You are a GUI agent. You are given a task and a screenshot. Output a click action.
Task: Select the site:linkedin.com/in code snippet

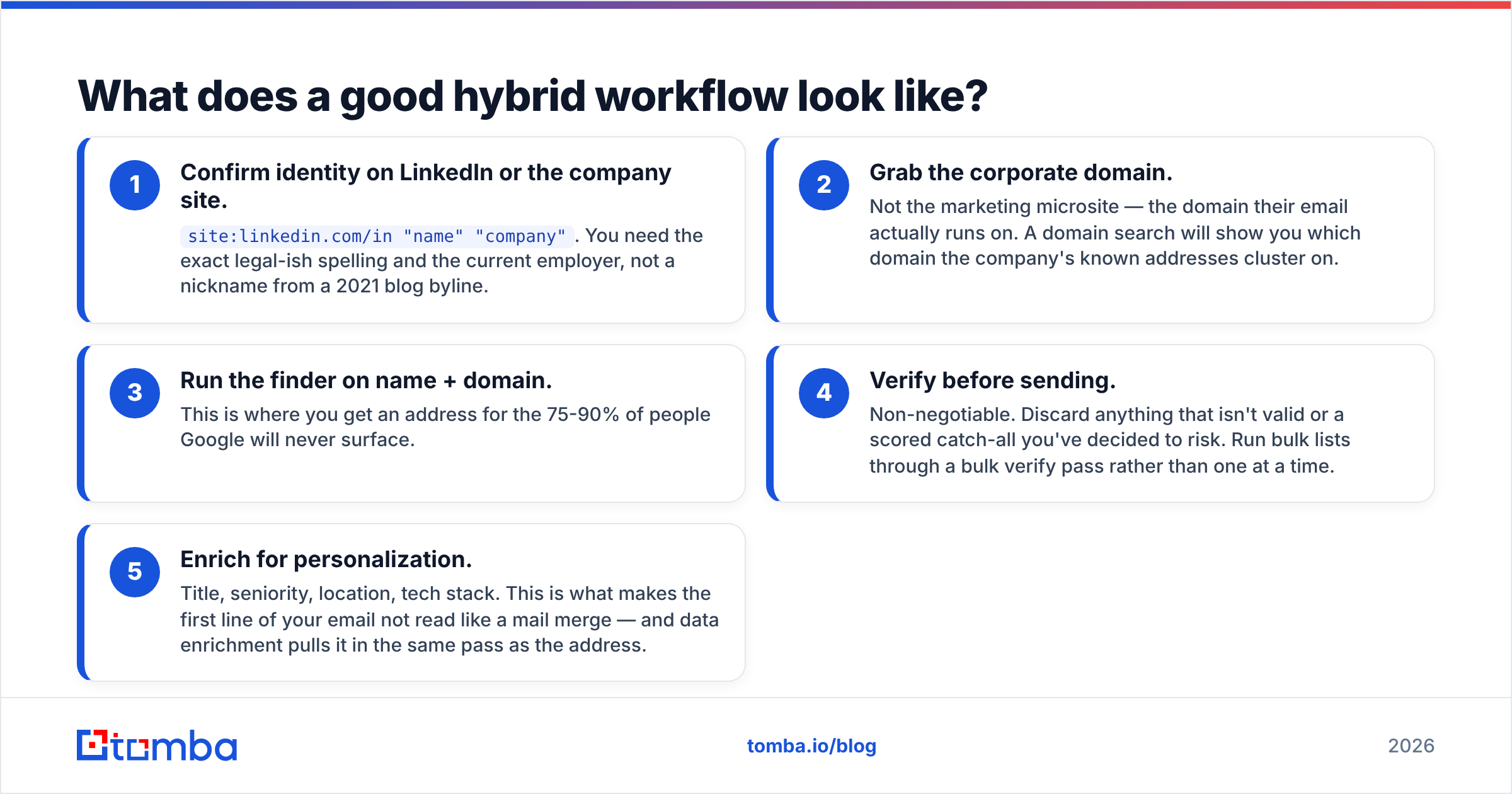(x=377, y=236)
